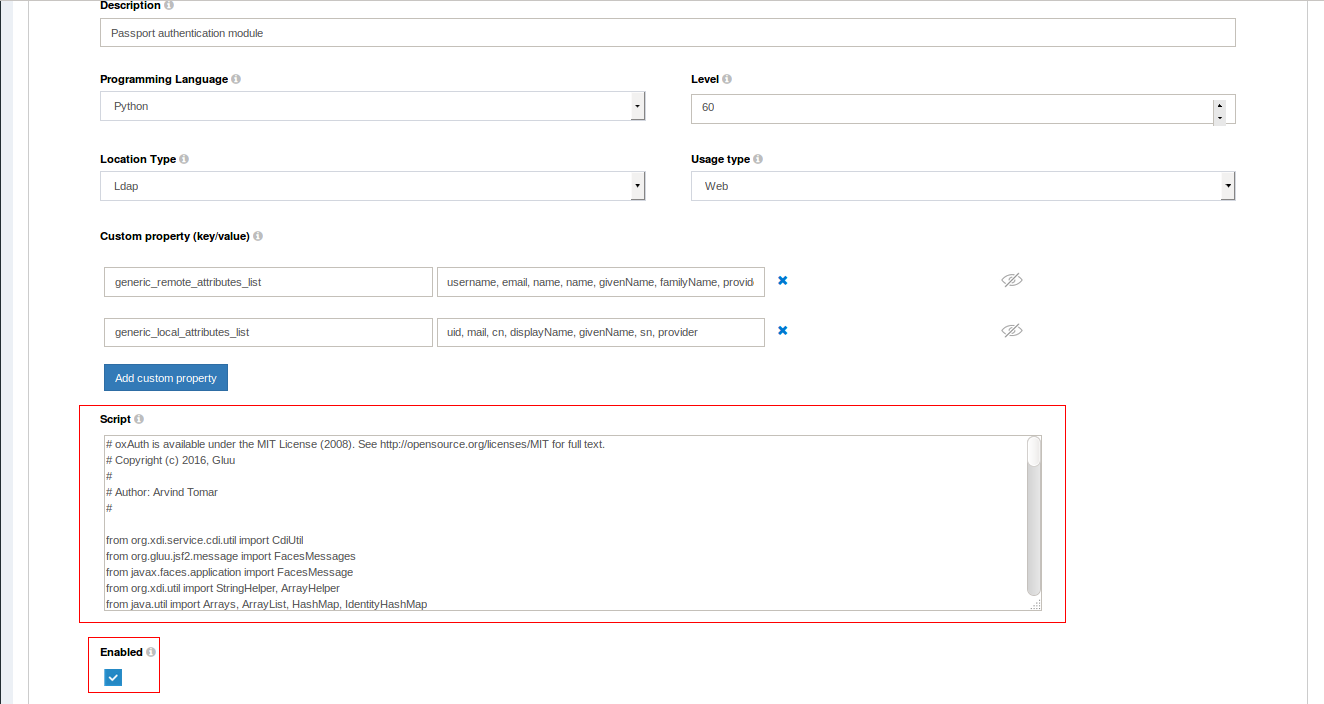The height and width of the screenshot is (704, 1324).
Task: Delete the generic_local_attributes_list property row
Action: point(783,331)
